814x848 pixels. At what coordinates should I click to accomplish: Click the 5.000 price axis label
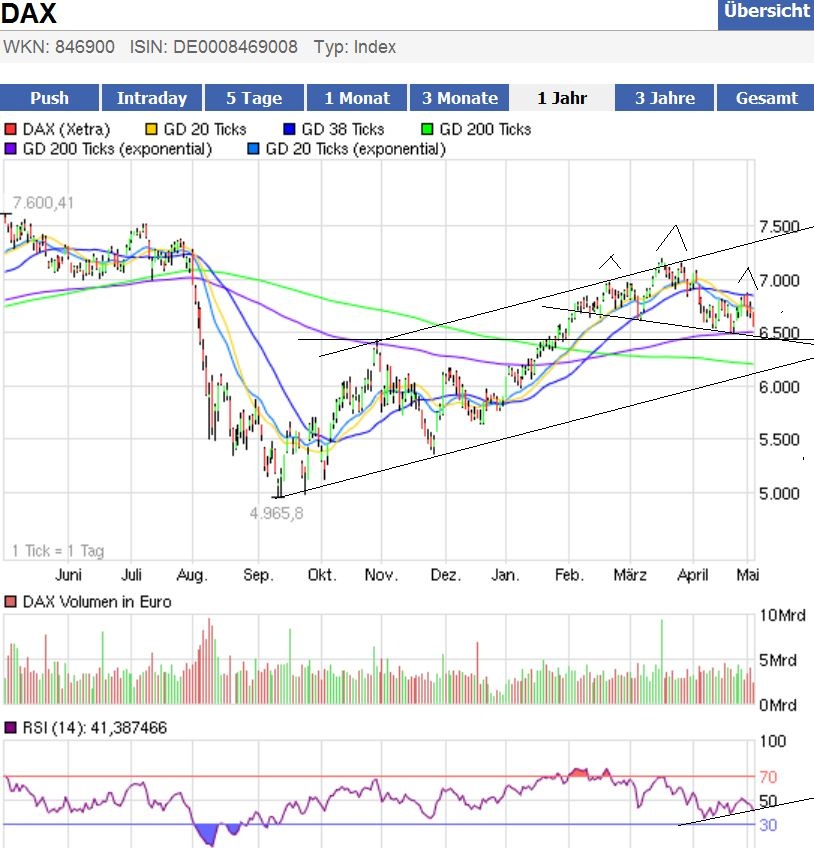[x=779, y=494]
